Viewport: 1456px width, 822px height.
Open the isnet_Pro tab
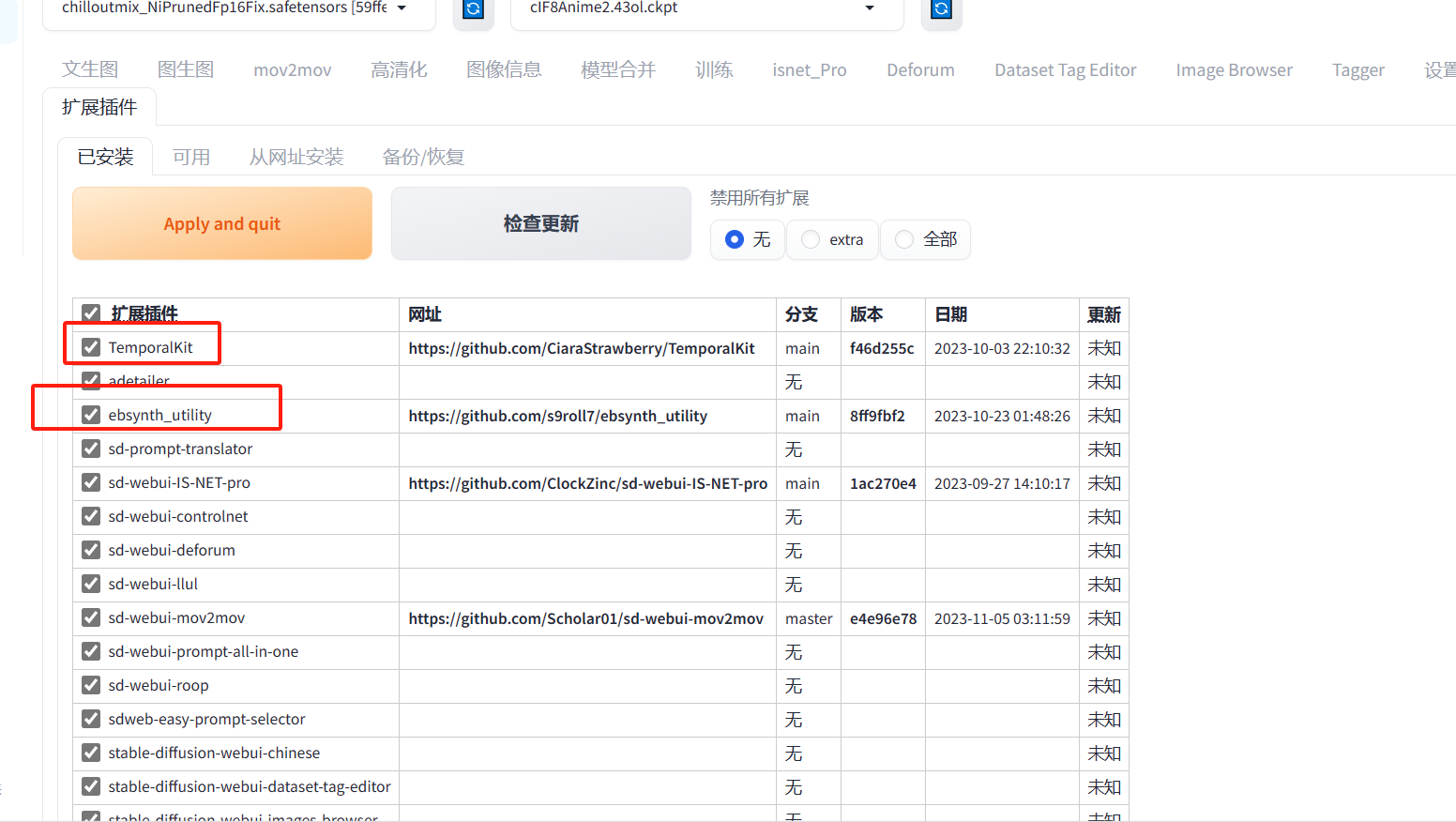(810, 70)
